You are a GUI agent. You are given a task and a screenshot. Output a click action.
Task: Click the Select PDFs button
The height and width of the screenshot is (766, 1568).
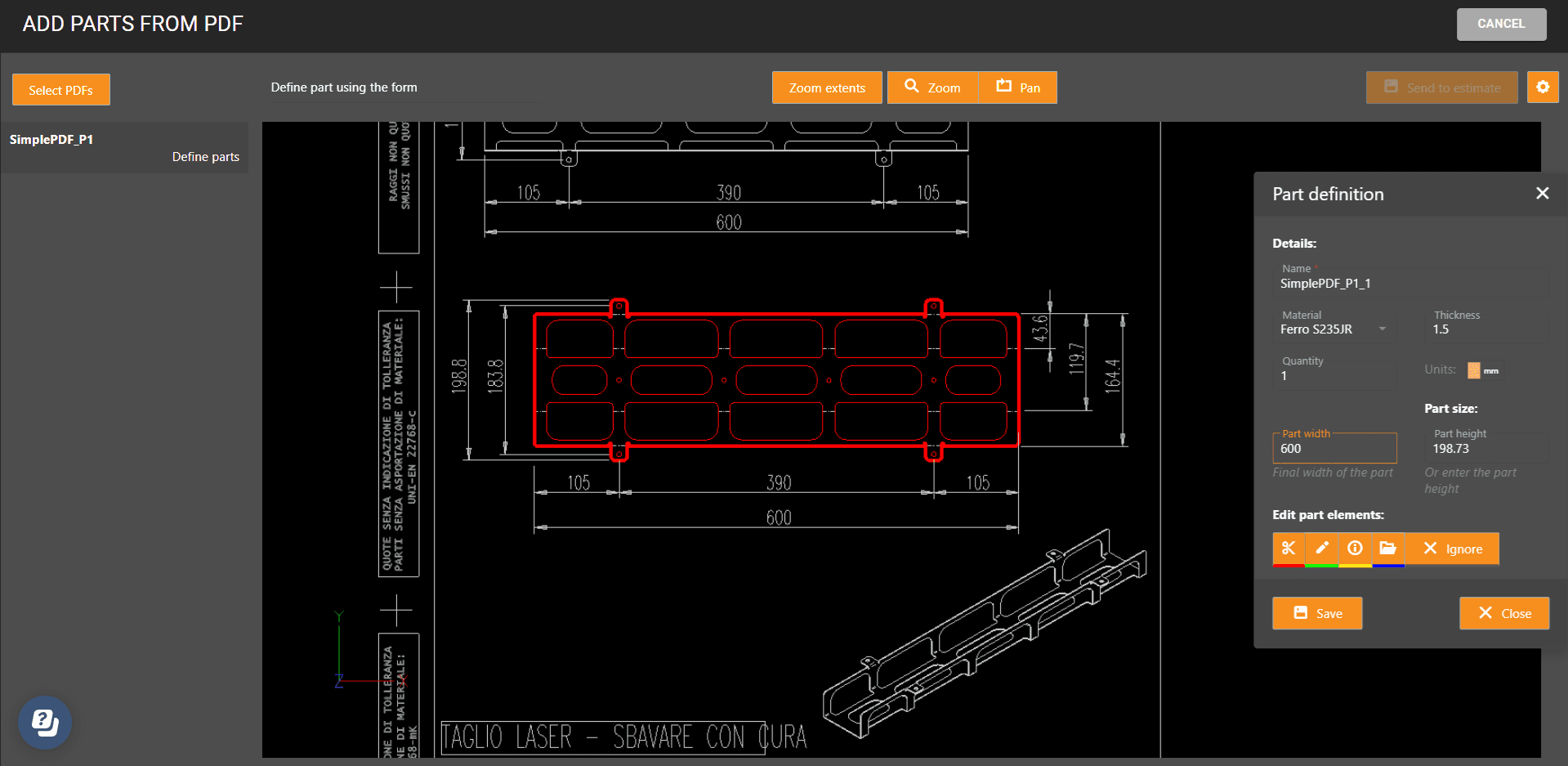tap(61, 90)
